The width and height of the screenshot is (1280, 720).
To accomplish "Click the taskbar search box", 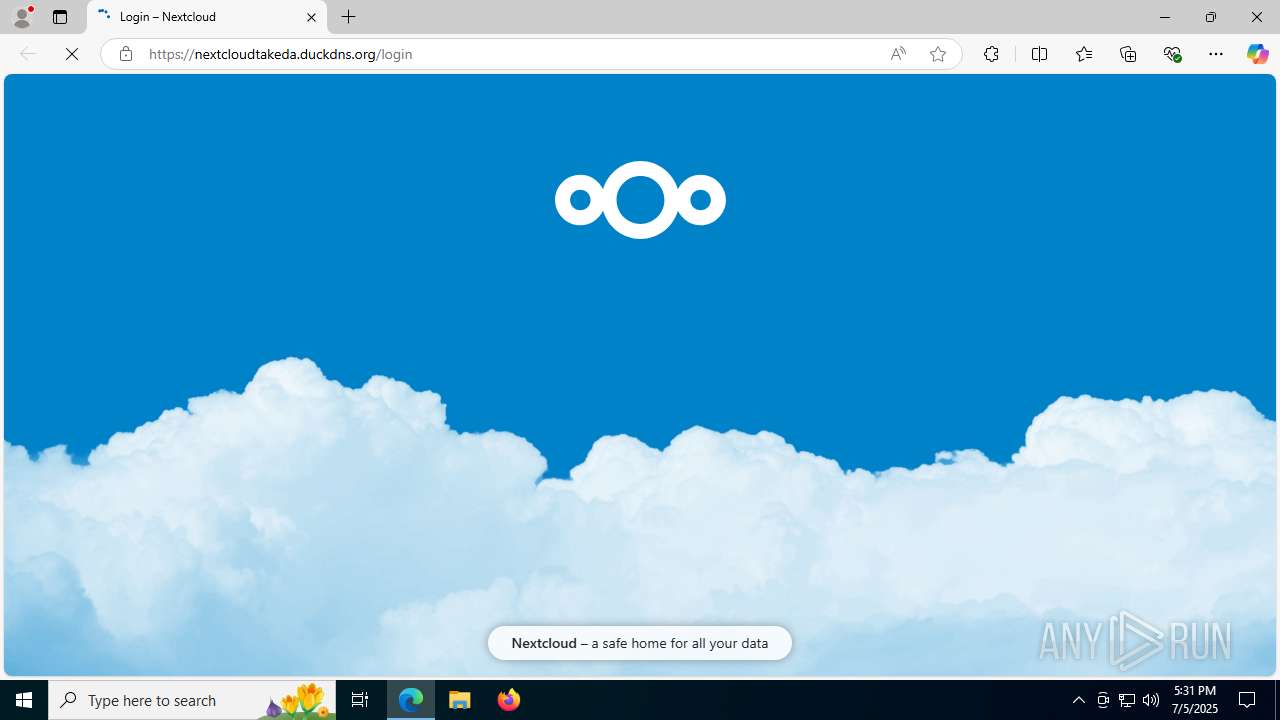I will [x=192, y=700].
